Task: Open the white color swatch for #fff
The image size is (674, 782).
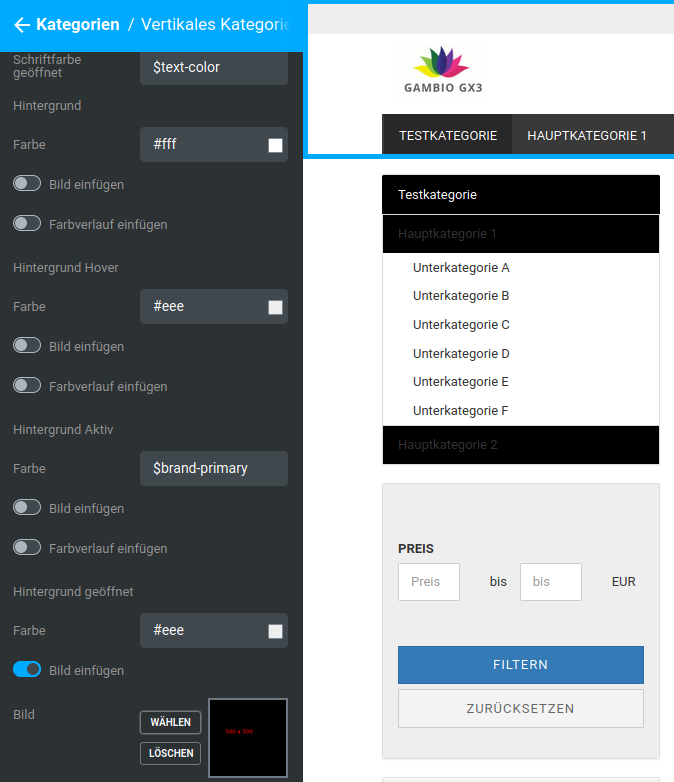Action: pos(275,145)
